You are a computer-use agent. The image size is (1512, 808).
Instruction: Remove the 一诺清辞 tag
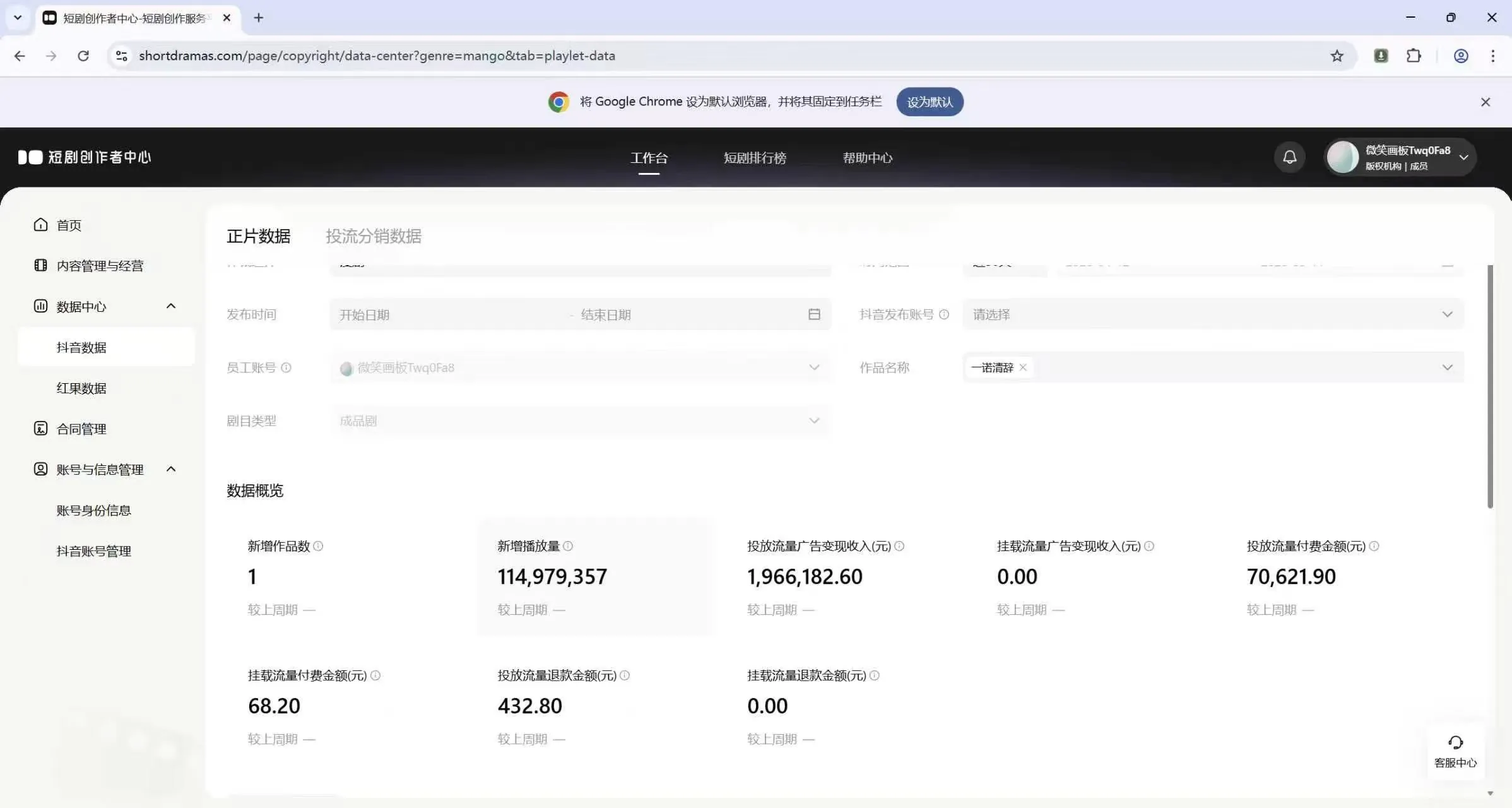[1023, 367]
